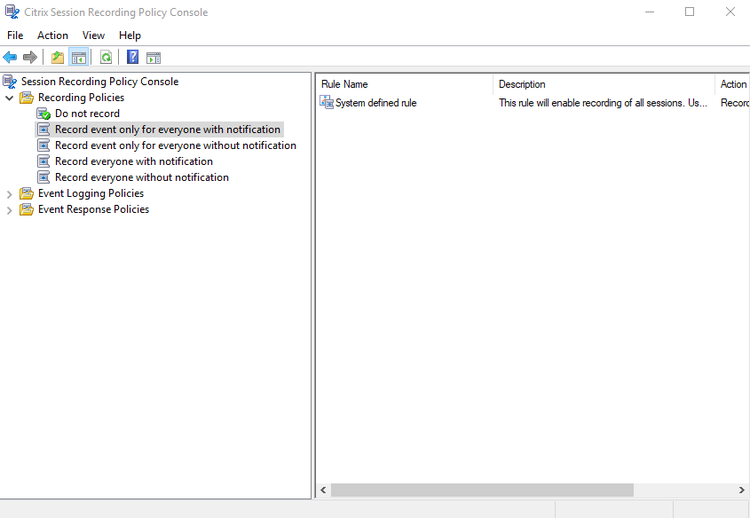Click icon beside Record everyone without notification
Screen dimensions: 750x518
pyautogui.click(x=44, y=177)
